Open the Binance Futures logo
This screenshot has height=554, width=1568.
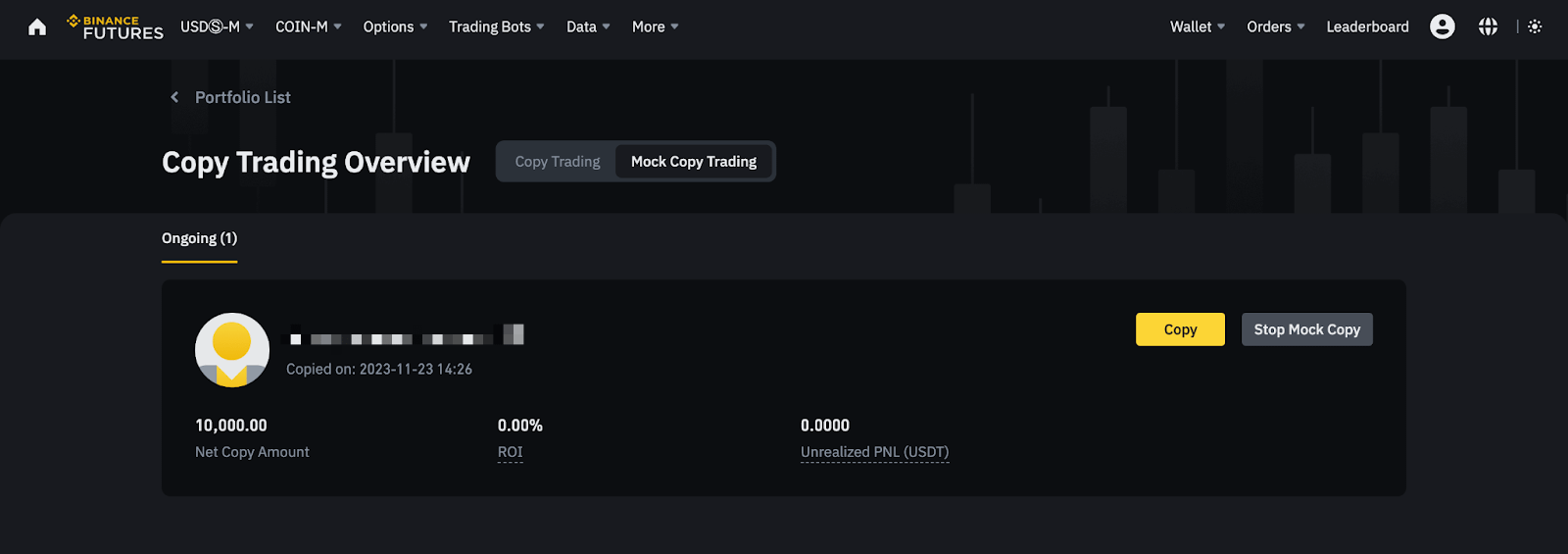(x=115, y=27)
